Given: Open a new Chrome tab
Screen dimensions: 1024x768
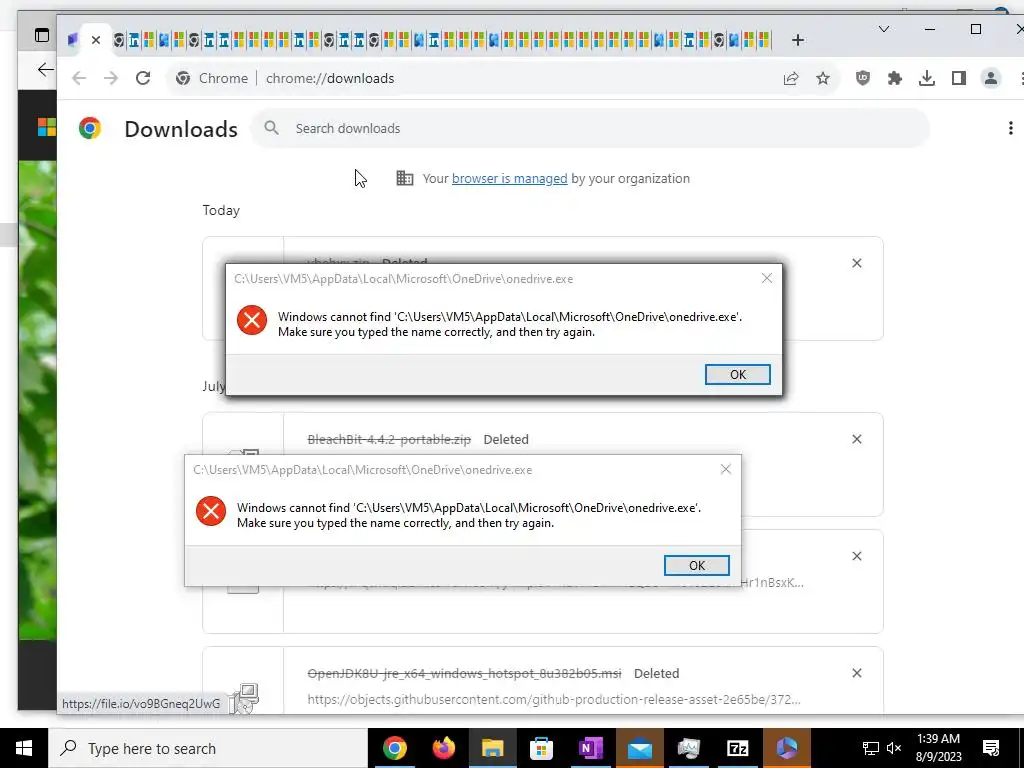Looking at the screenshot, I should click(797, 40).
